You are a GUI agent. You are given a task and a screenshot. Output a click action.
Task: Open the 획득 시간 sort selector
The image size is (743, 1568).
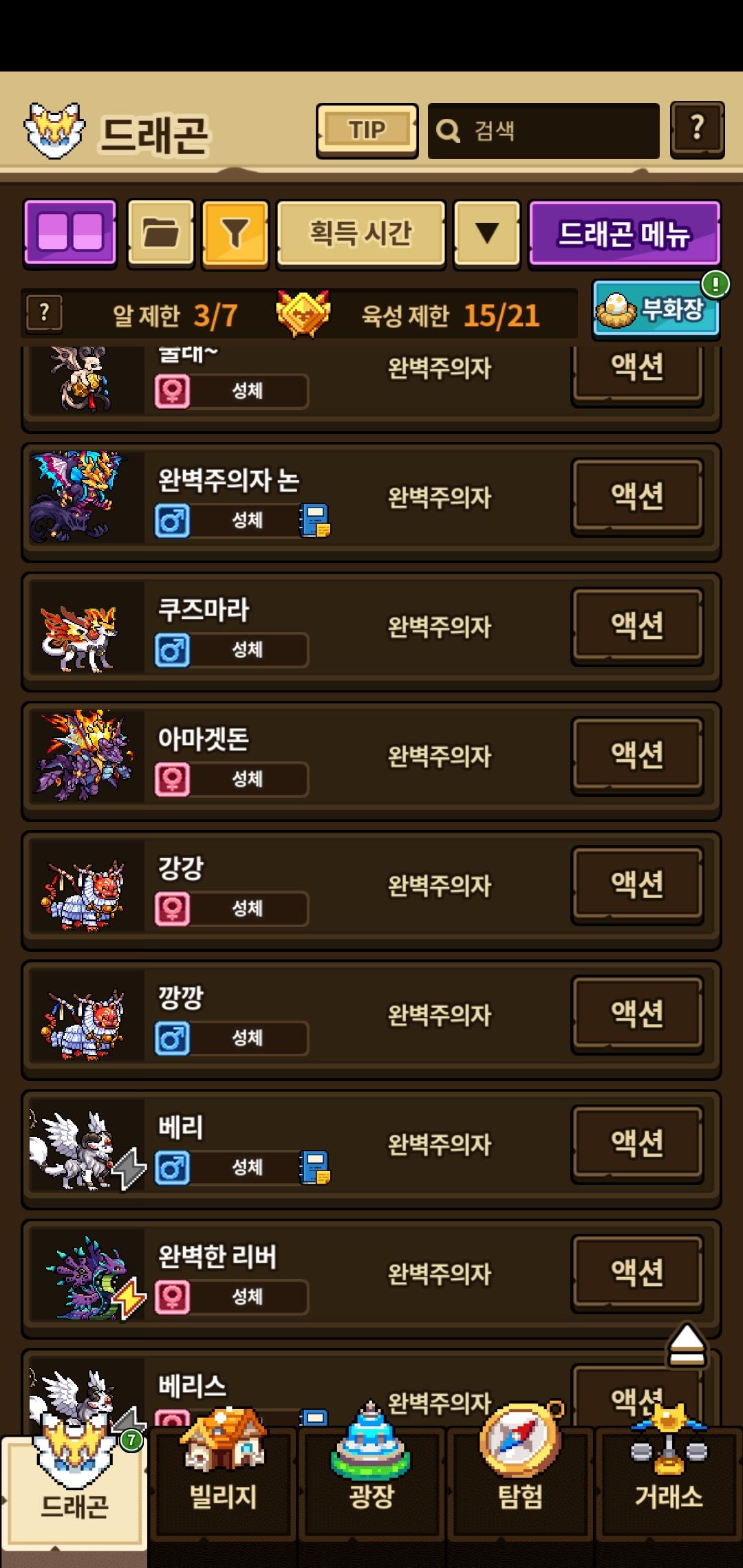(361, 232)
